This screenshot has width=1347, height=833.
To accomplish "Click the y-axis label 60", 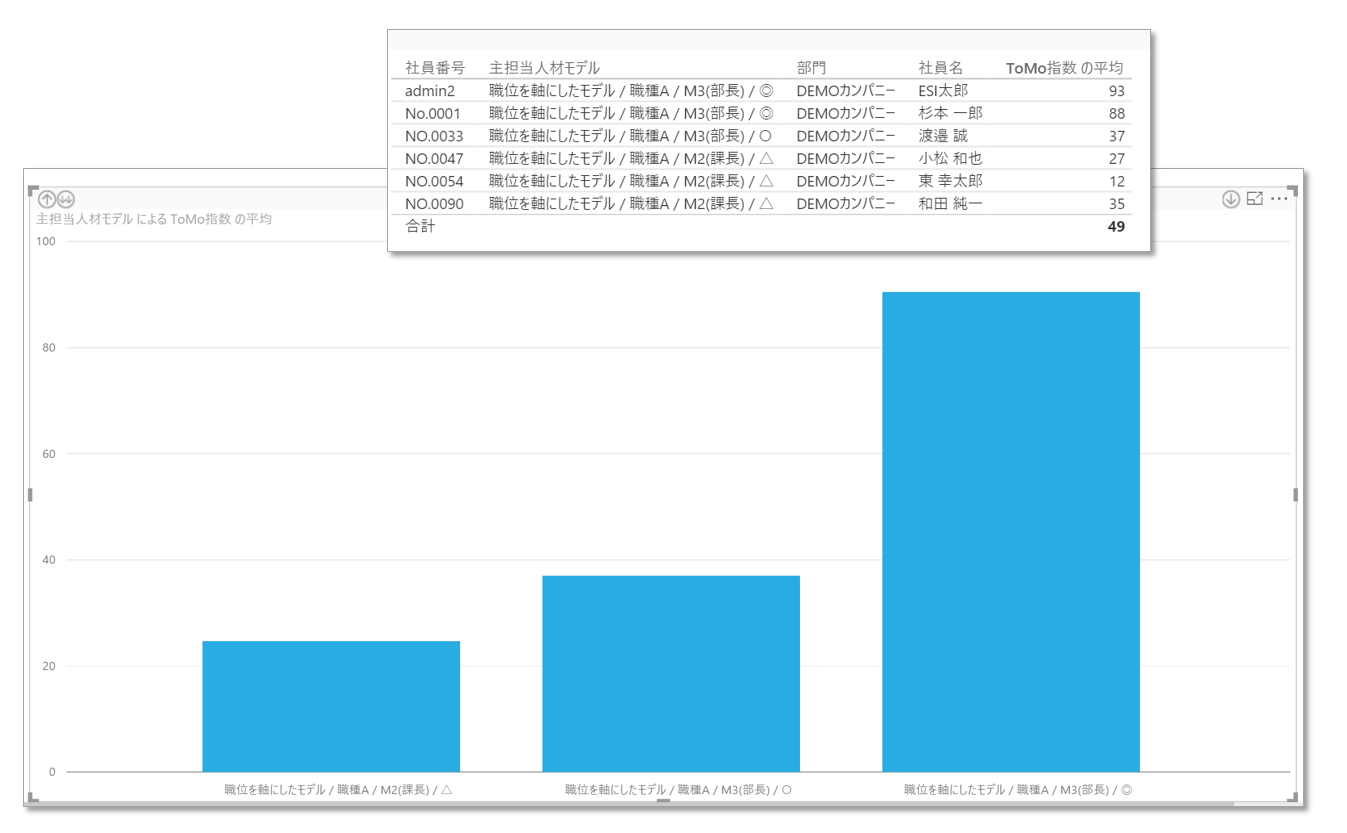I will click(x=49, y=453).
